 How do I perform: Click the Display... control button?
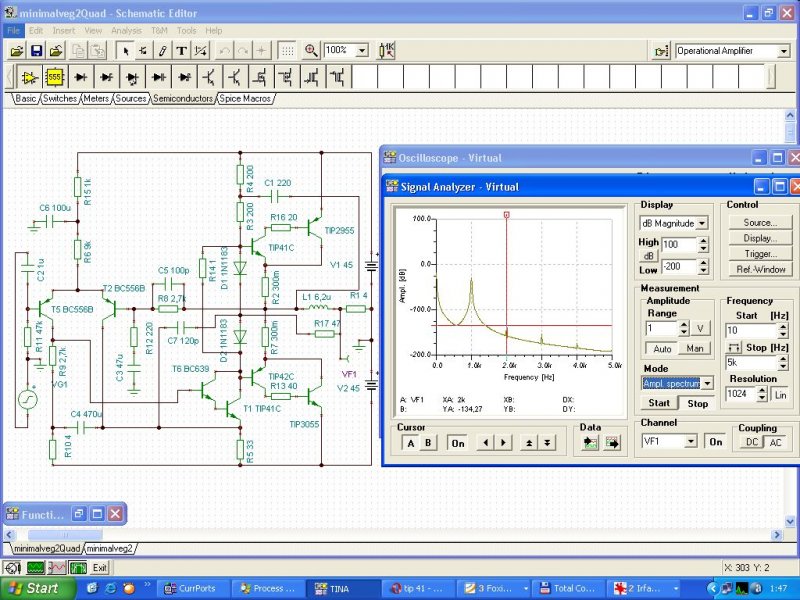pos(760,238)
